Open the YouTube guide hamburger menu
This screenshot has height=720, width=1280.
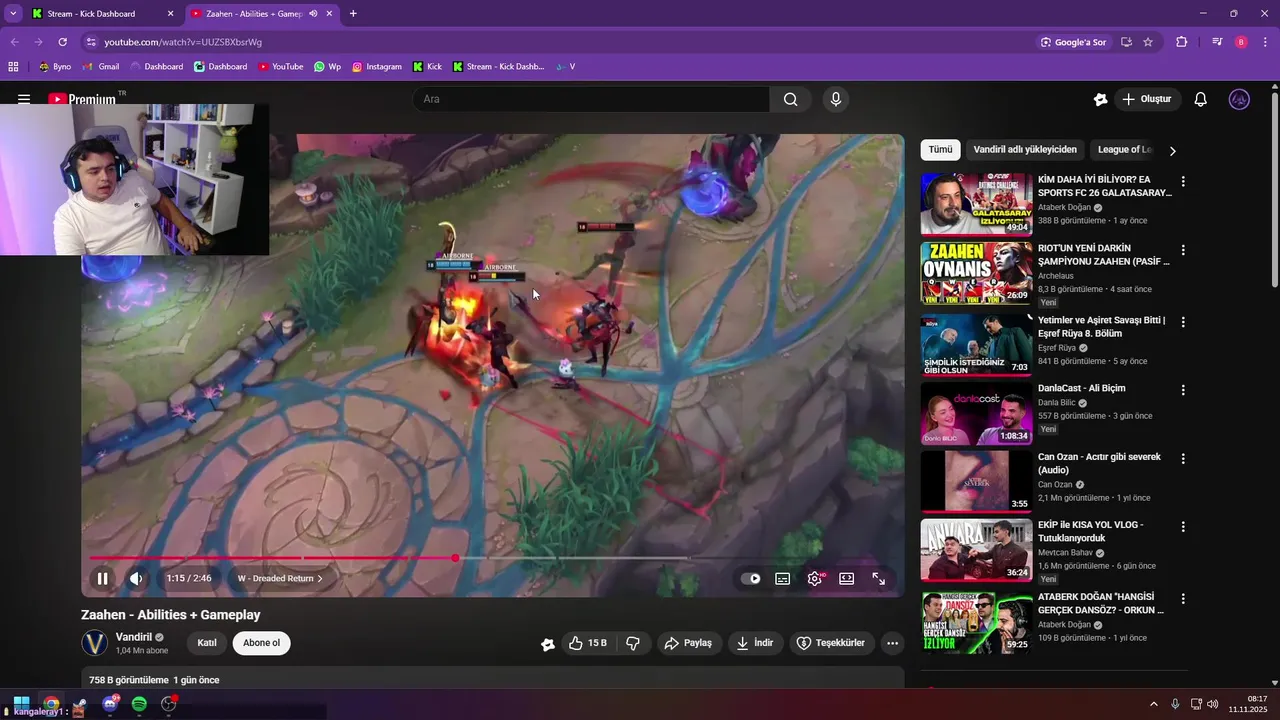pyautogui.click(x=24, y=99)
